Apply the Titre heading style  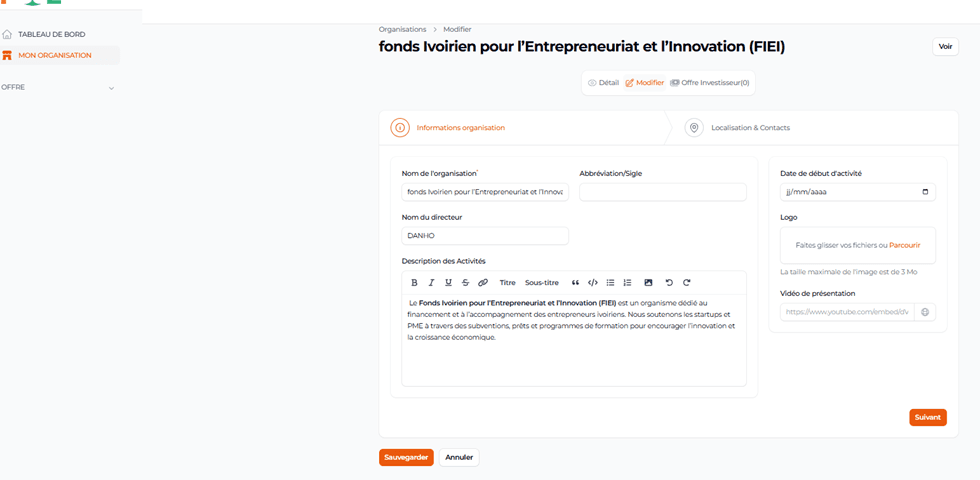tap(507, 283)
